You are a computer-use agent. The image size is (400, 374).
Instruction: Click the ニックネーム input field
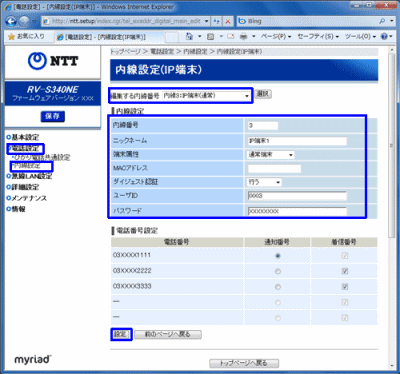[x=297, y=141]
